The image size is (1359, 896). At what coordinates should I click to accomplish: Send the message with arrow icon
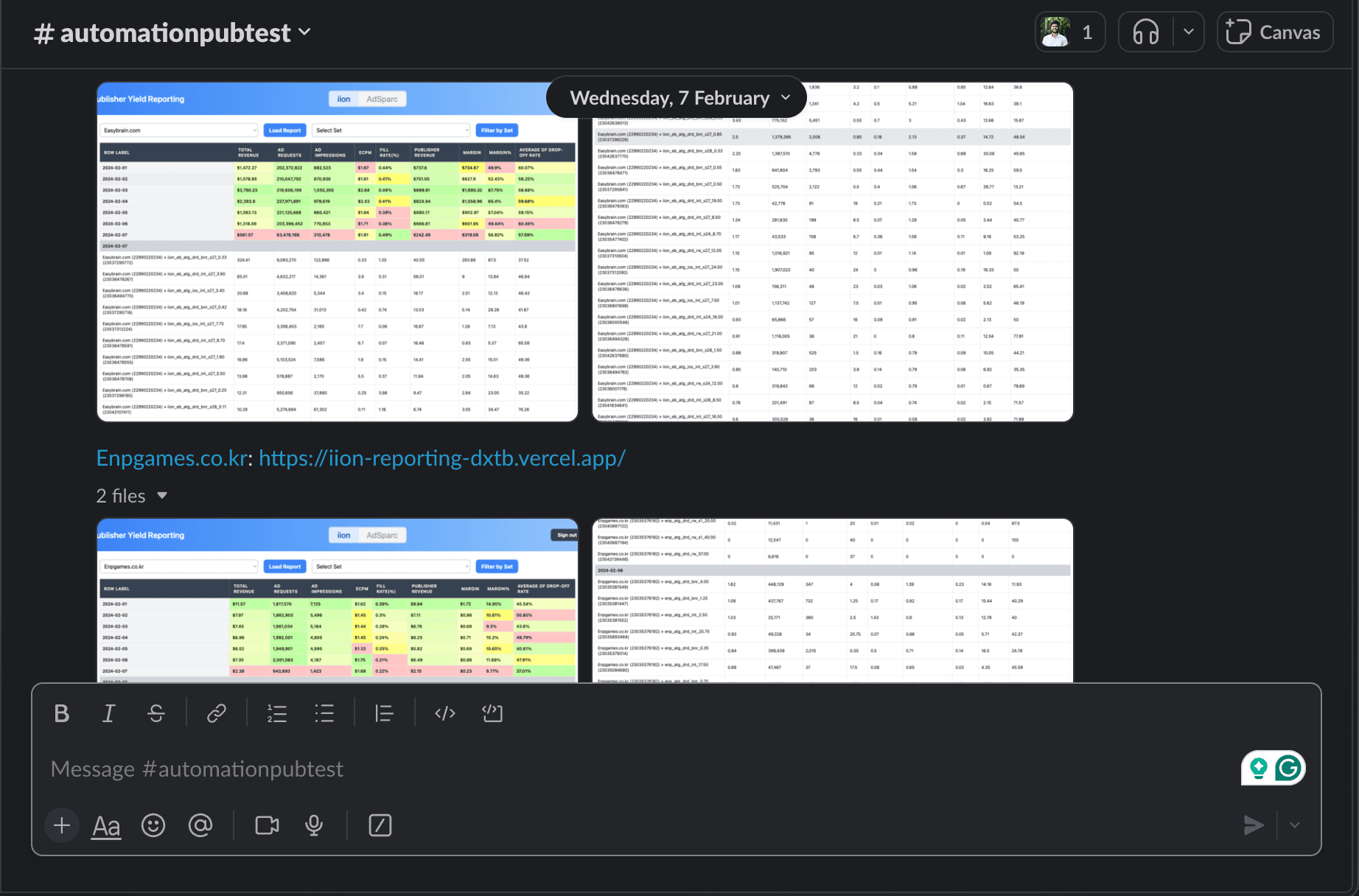(1254, 825)
